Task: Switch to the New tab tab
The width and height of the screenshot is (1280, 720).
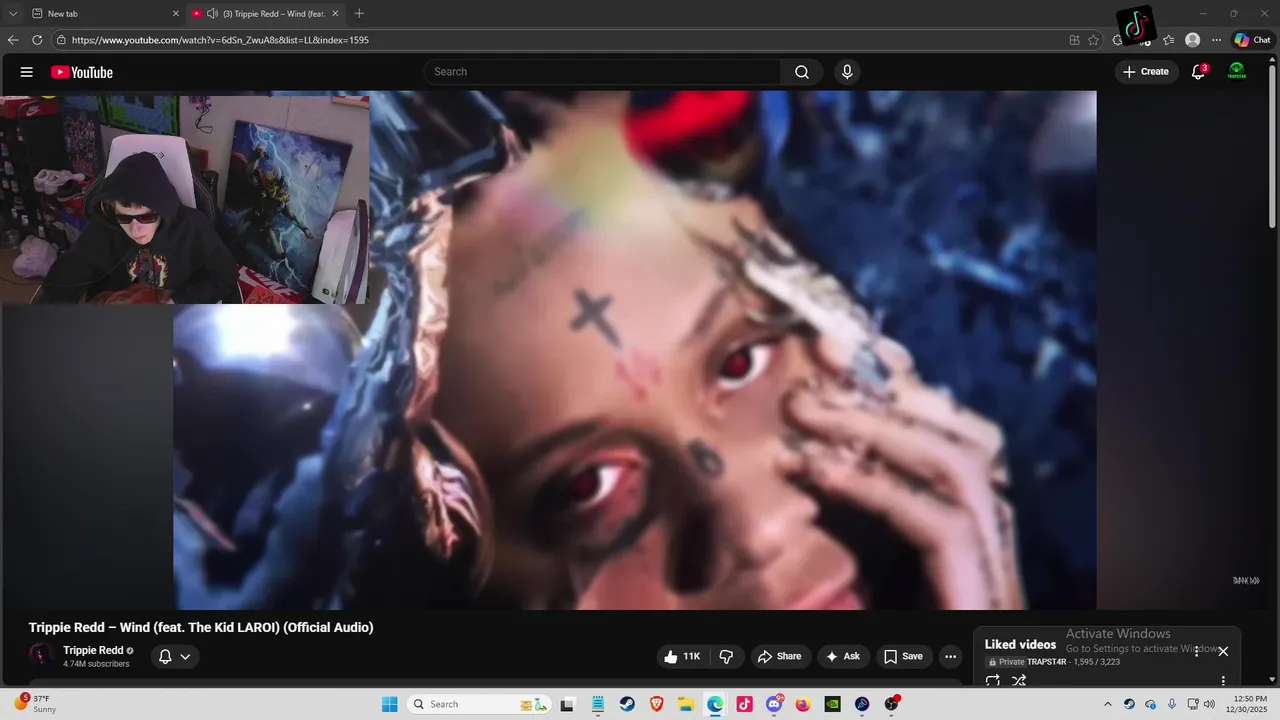Action: click(x=105, y=13)
